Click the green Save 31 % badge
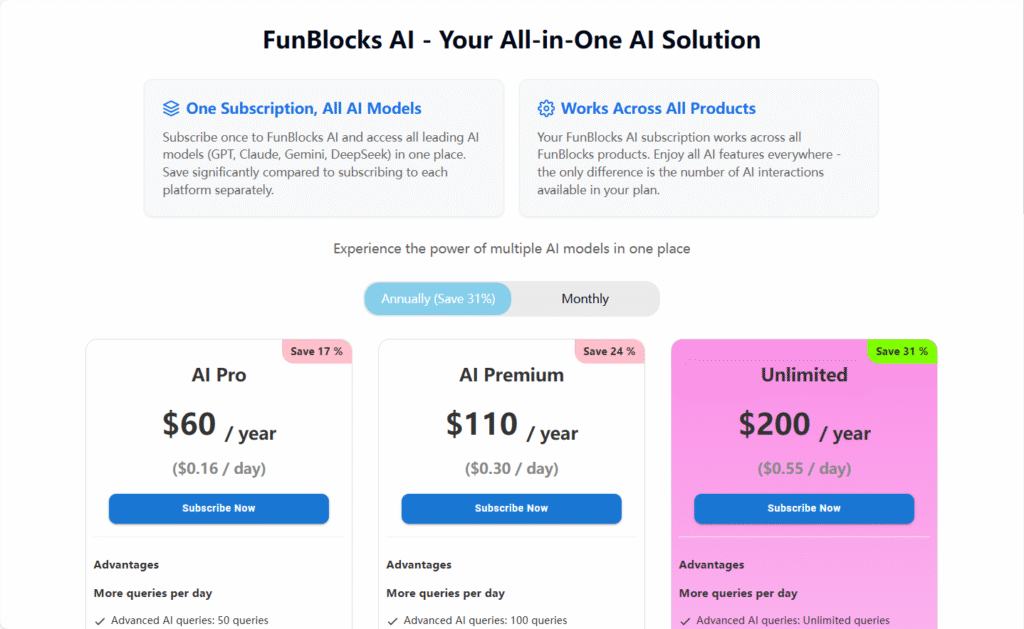Image resolution: width=1024 pixels, height=629 pixels. (x=902, y=351)
